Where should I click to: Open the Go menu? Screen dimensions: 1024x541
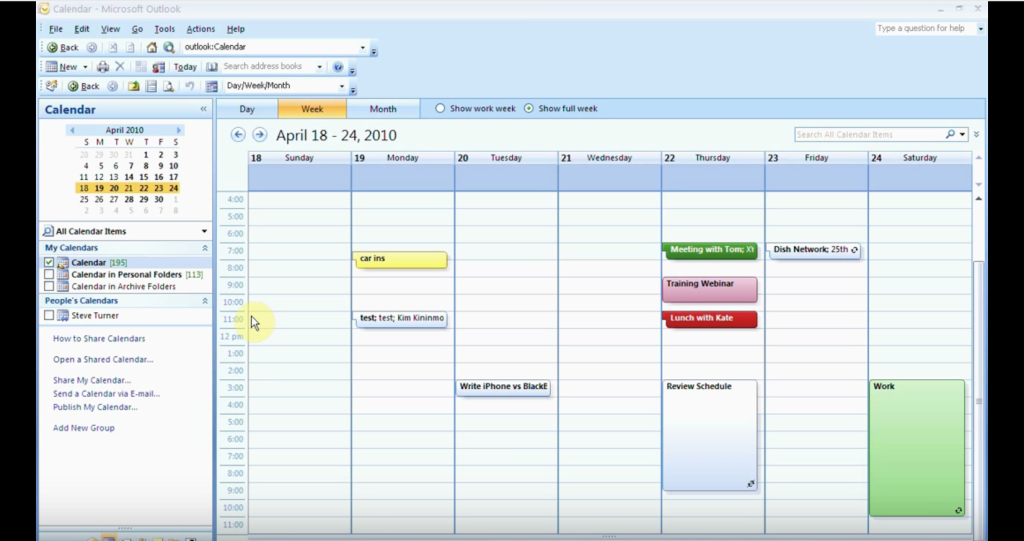coord(137,29)
